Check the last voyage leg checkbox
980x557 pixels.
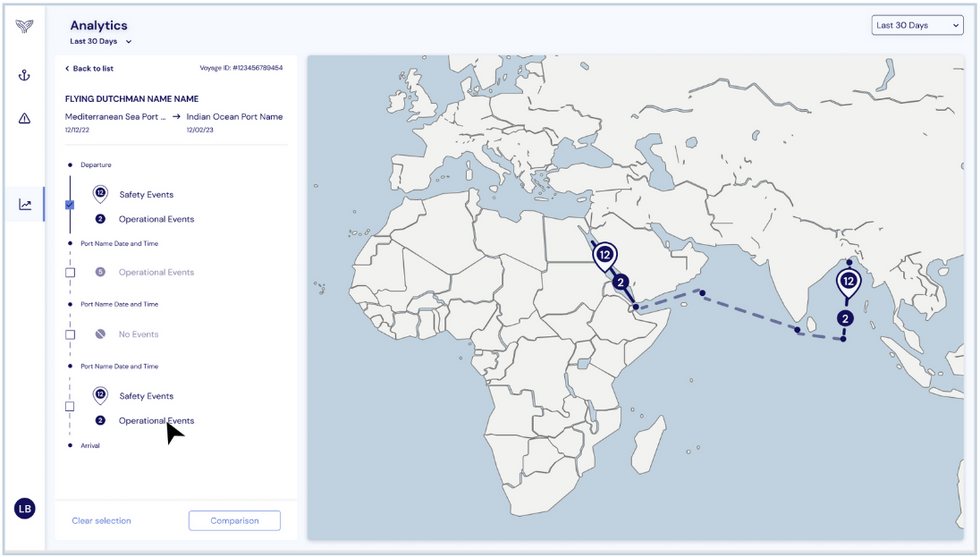pos(70,406)
